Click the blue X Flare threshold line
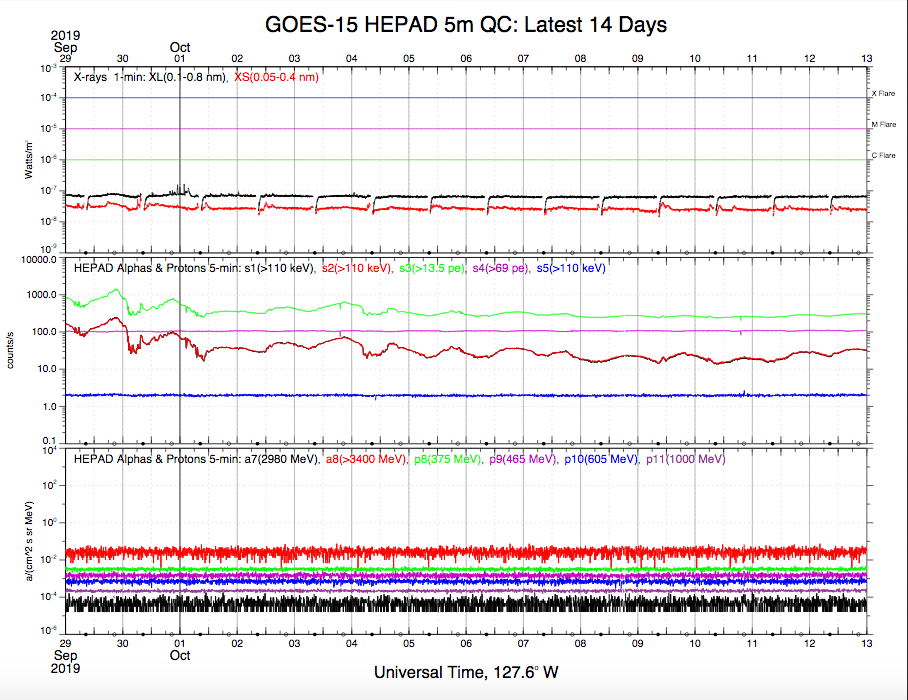Viewport: 908px width, 700px height. (x=466, y=97)
